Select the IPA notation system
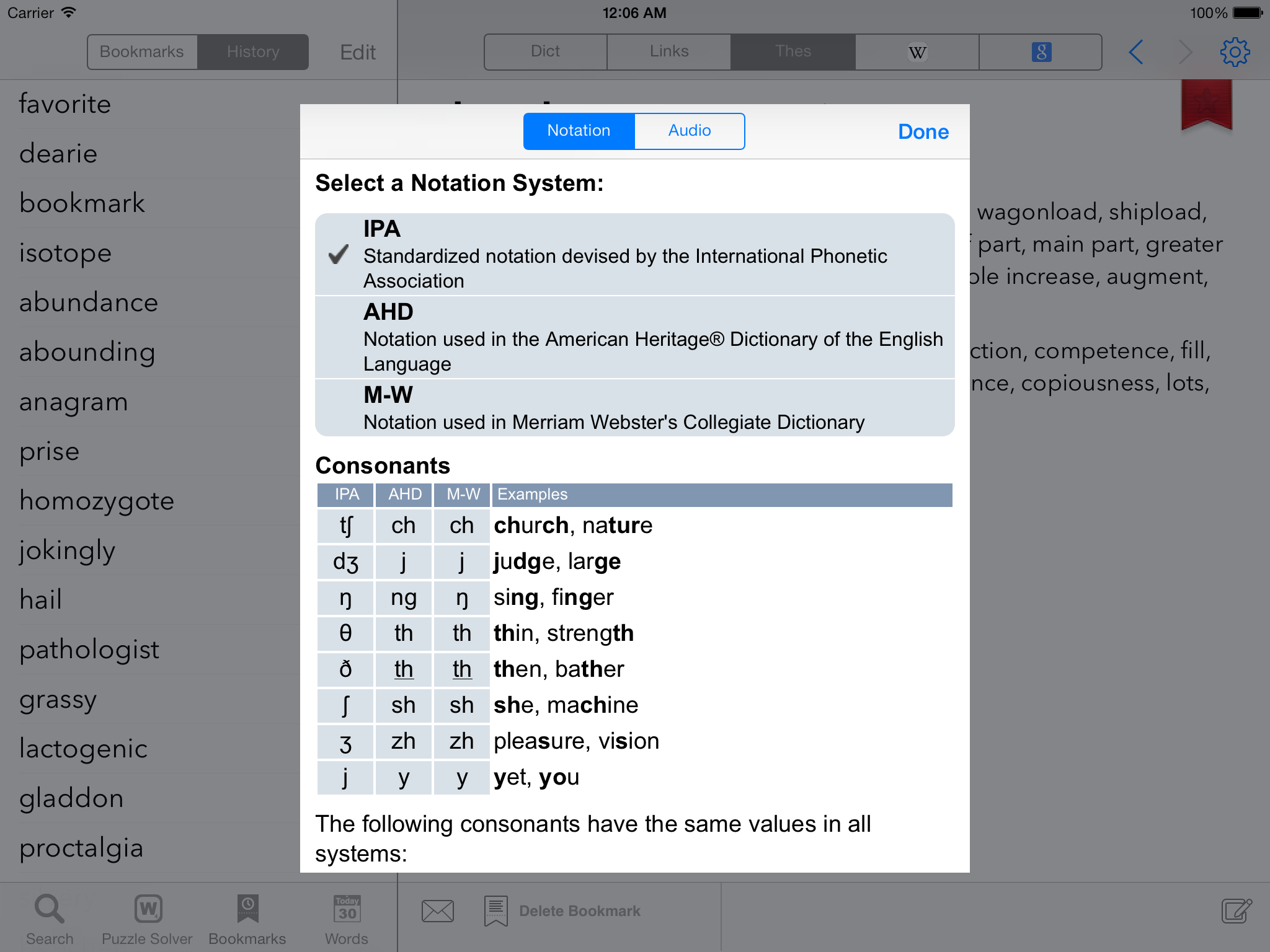 634,254
